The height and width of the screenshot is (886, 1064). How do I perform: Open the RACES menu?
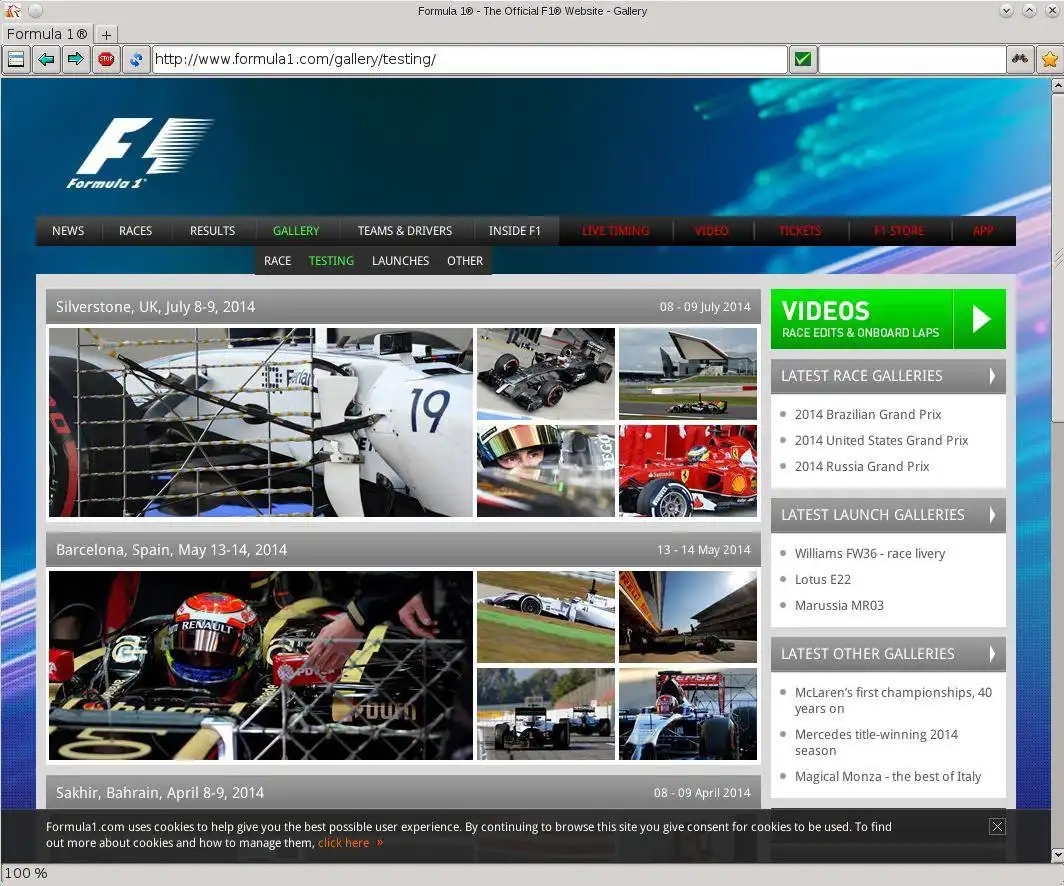(136, 231)
